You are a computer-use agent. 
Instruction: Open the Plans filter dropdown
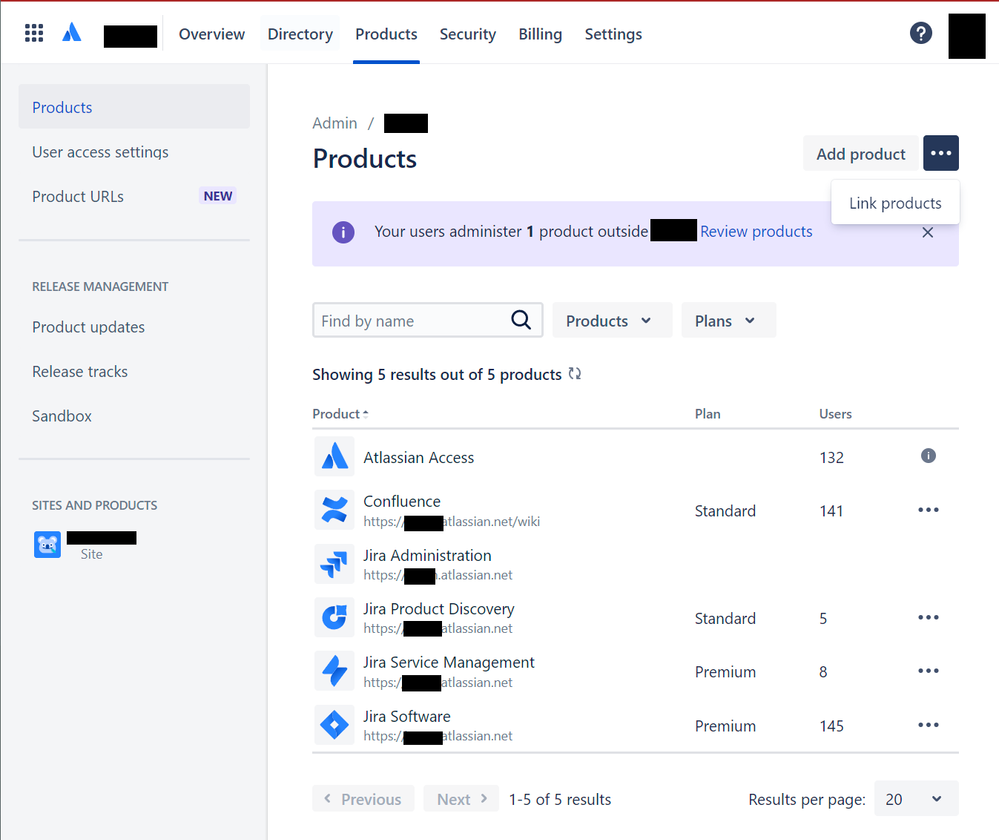(728, 321)
